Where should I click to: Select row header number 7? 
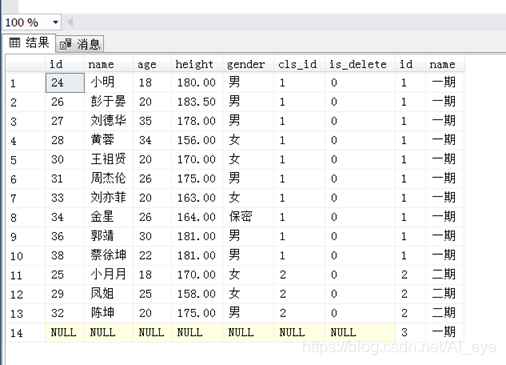click(26, 198)
